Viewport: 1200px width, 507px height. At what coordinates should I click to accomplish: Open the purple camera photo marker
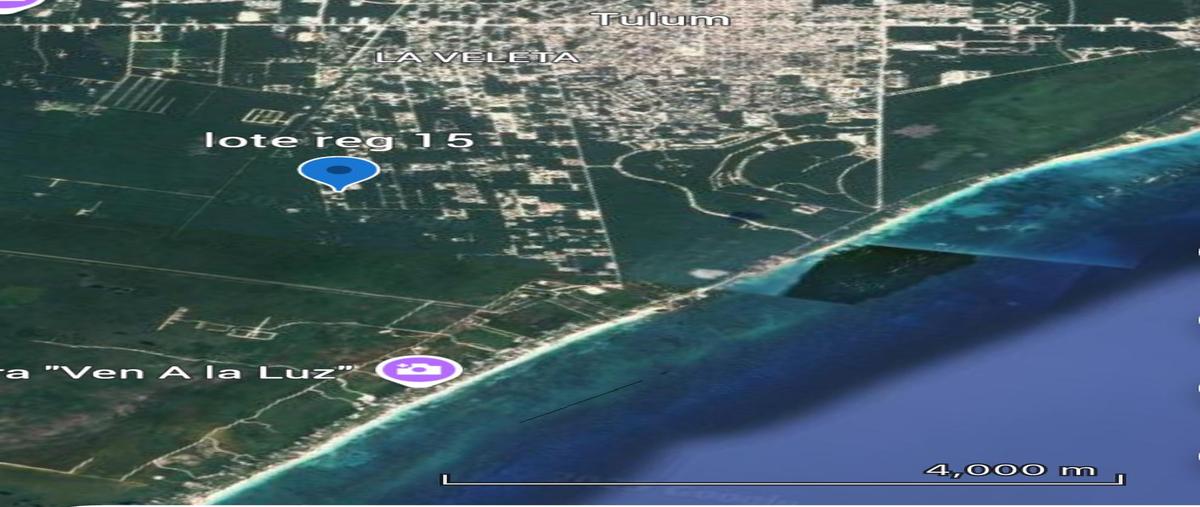(x=419, y=369)
